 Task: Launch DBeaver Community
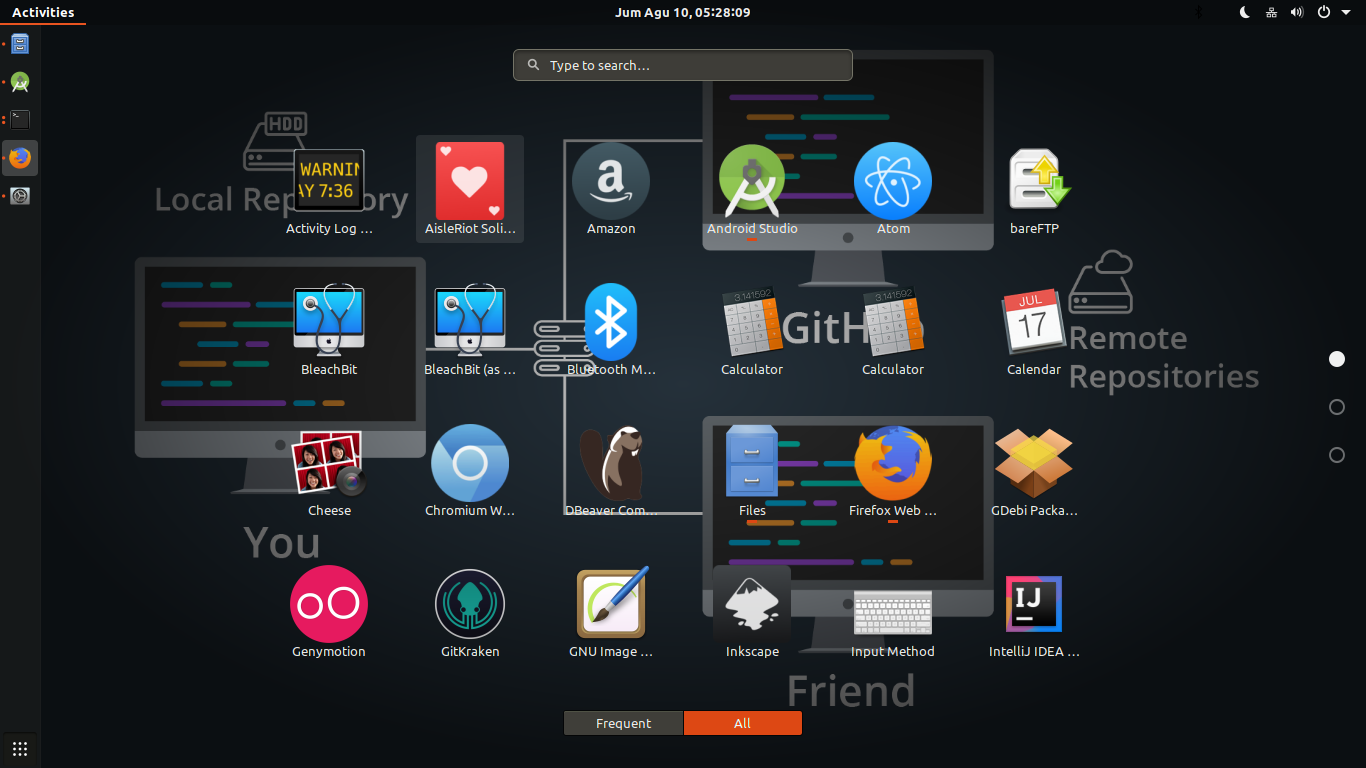[x=611, y=472]
